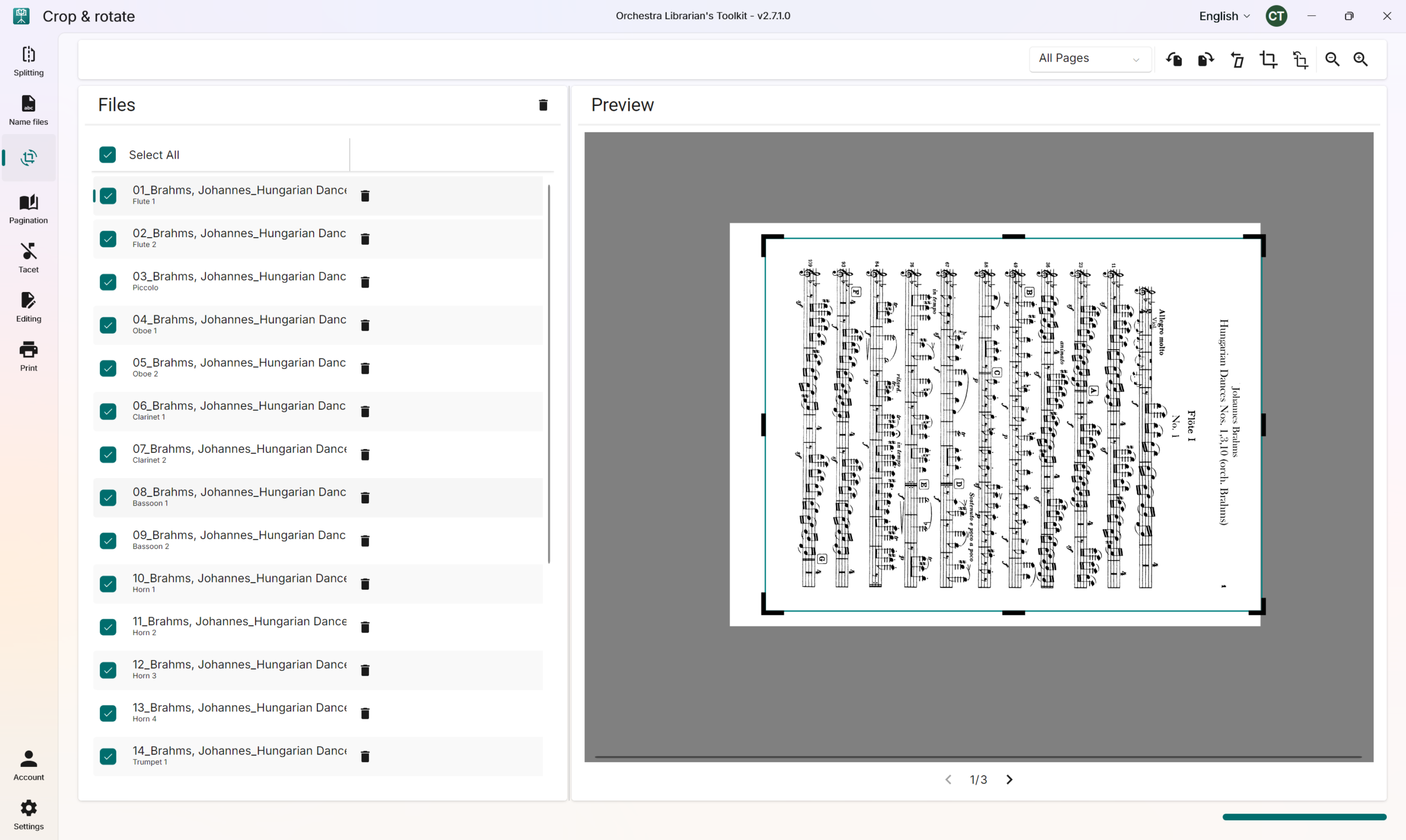Delete the Horn 2 file
The height and width of the screenshot is (840, 1406).
point(365,627)
